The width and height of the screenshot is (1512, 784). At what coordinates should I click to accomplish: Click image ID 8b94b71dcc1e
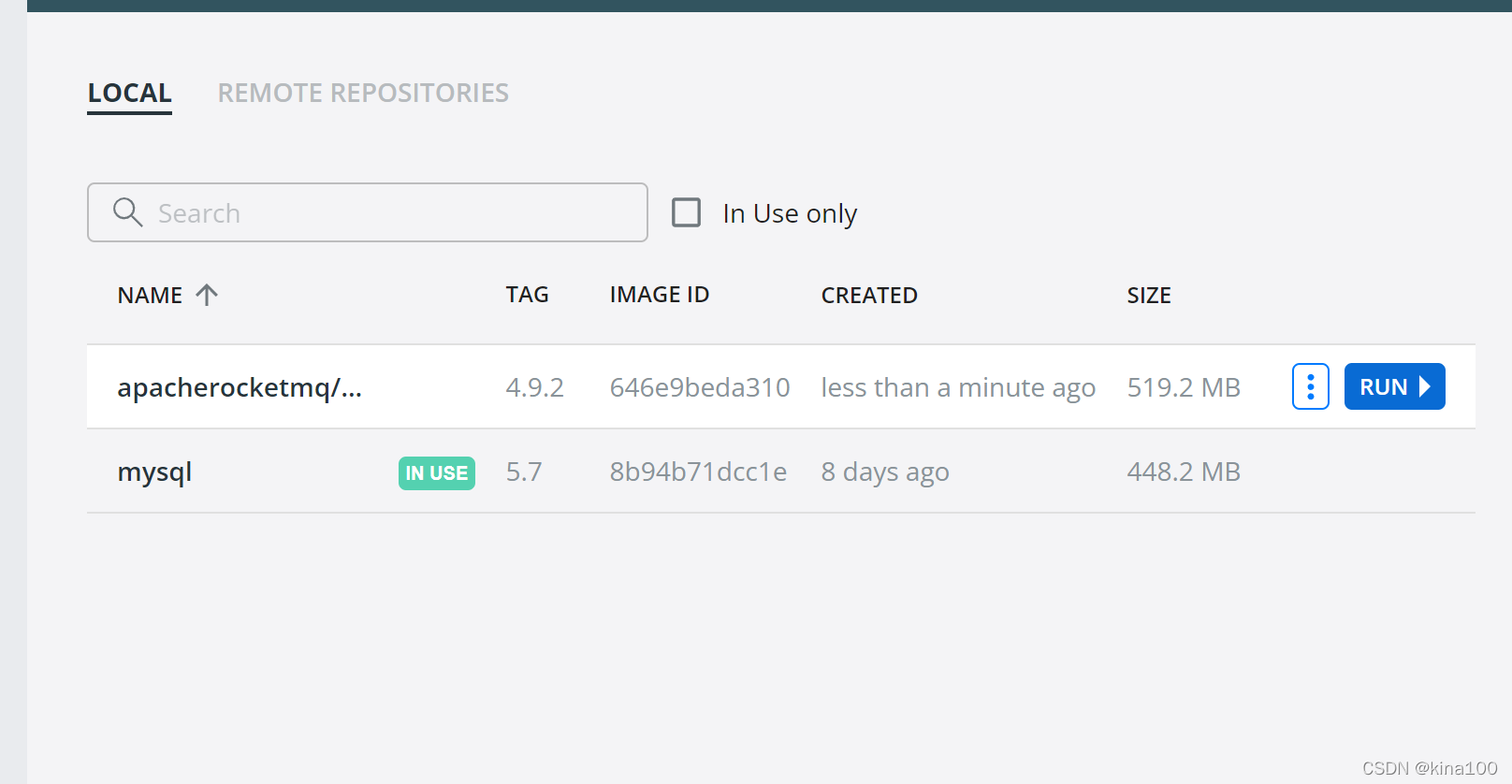(698, 472)
